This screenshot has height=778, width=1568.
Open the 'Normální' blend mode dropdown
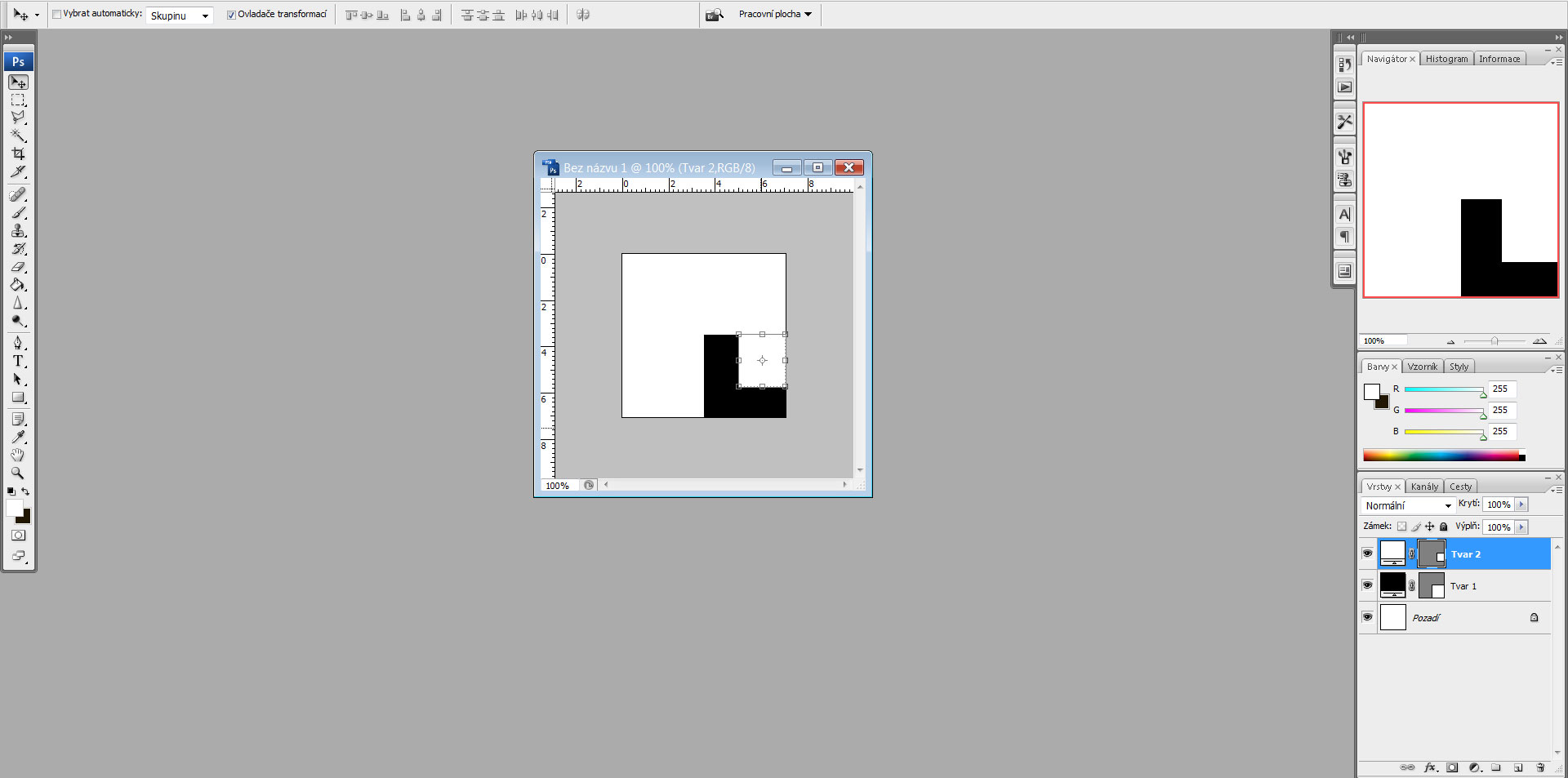tap(1408, 505)
